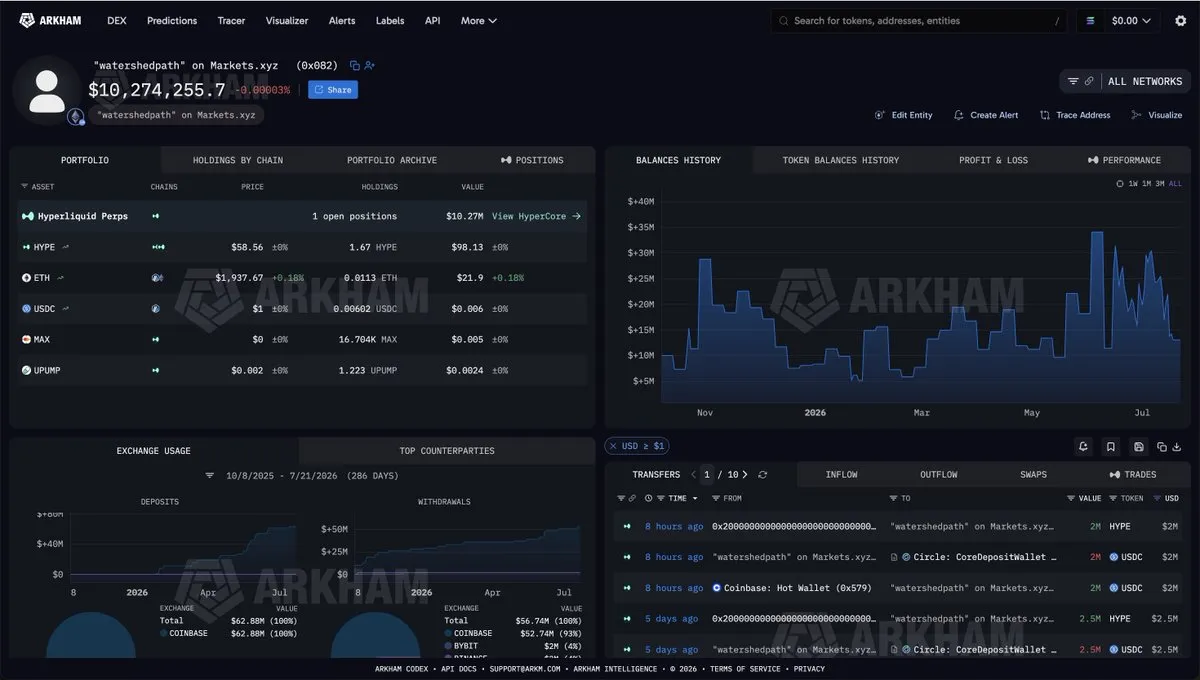Click the alert bell icon above transfers
Viewport: 1200px width, 680px height.
1083,446
